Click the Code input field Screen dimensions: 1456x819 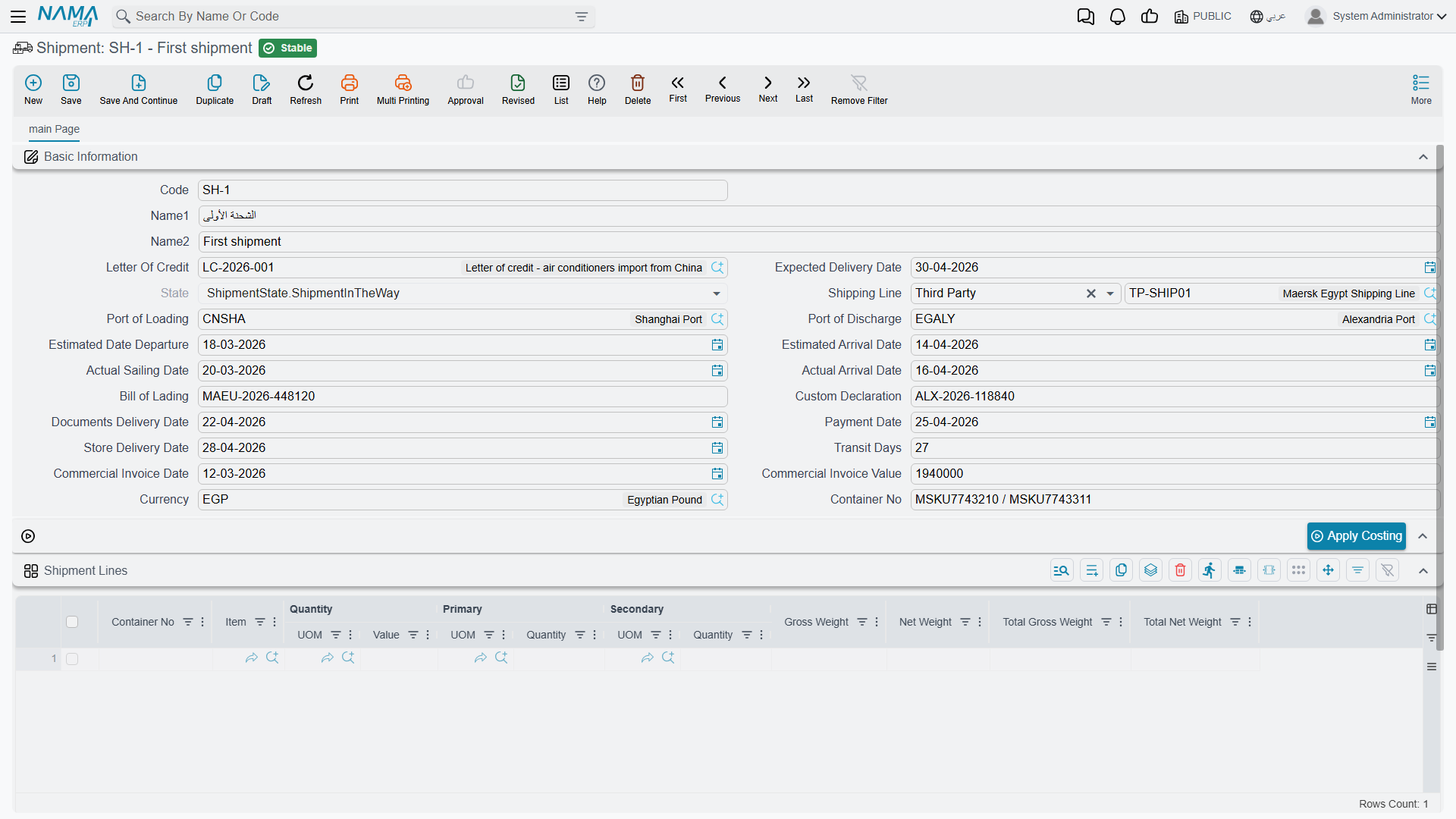click(463, 190)
